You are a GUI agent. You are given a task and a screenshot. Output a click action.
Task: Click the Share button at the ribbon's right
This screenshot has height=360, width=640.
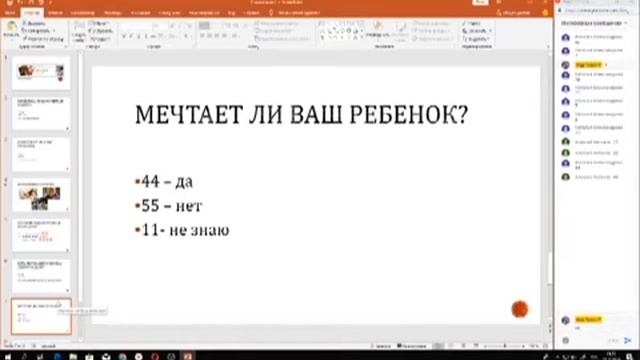(513, 13)
